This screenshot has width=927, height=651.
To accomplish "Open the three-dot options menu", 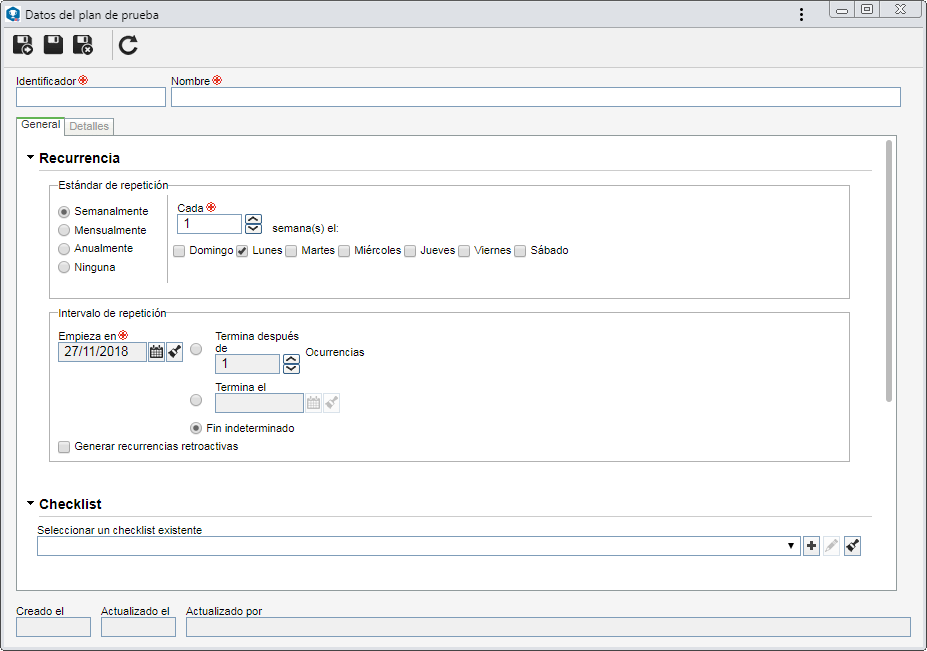I will point(801,14).
